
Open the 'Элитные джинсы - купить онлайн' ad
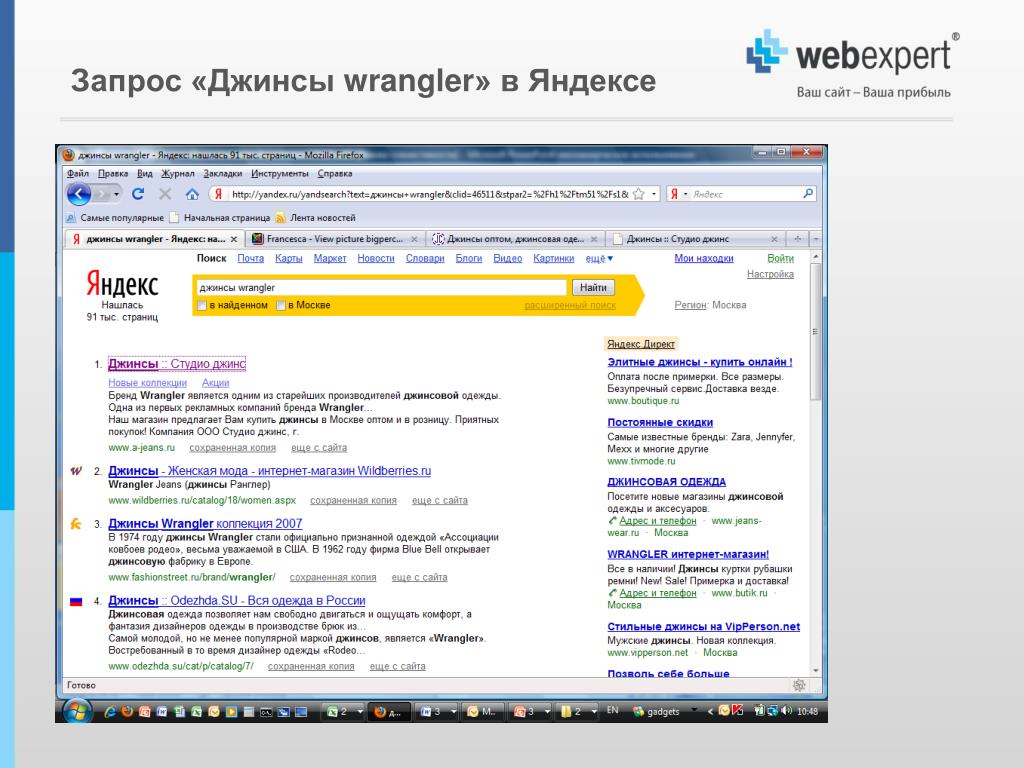699,362
